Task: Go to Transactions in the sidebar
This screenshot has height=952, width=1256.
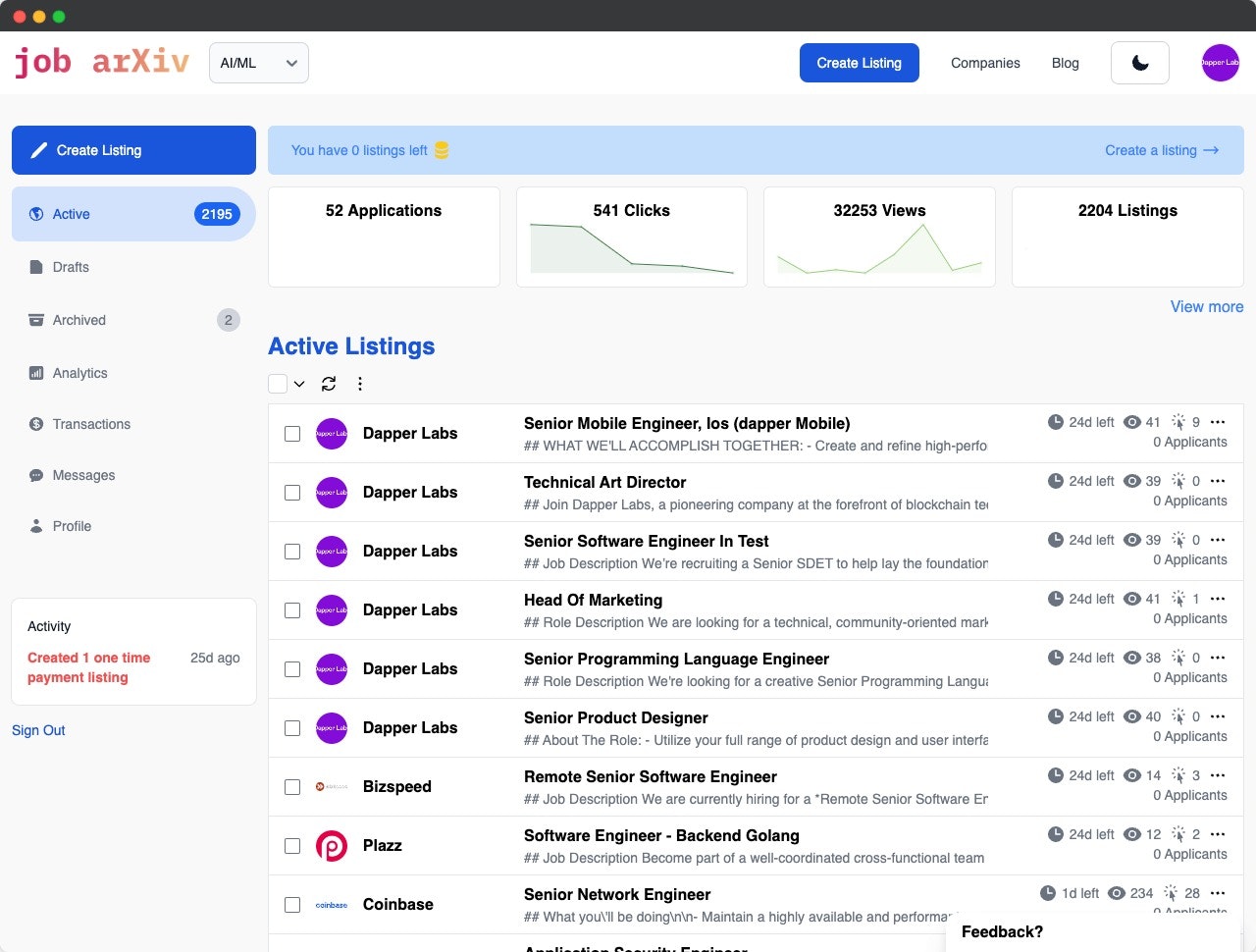Action: coord(91,424)
